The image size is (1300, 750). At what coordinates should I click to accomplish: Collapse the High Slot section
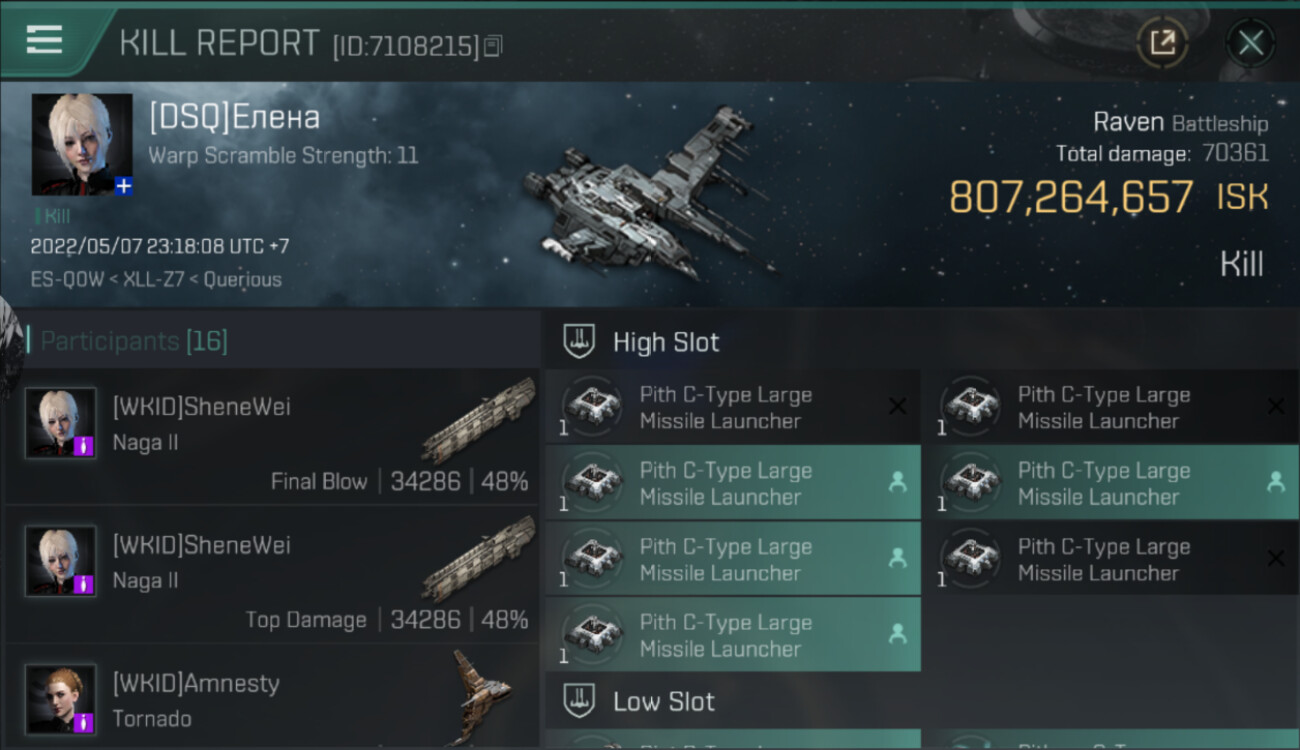[922, 342]
